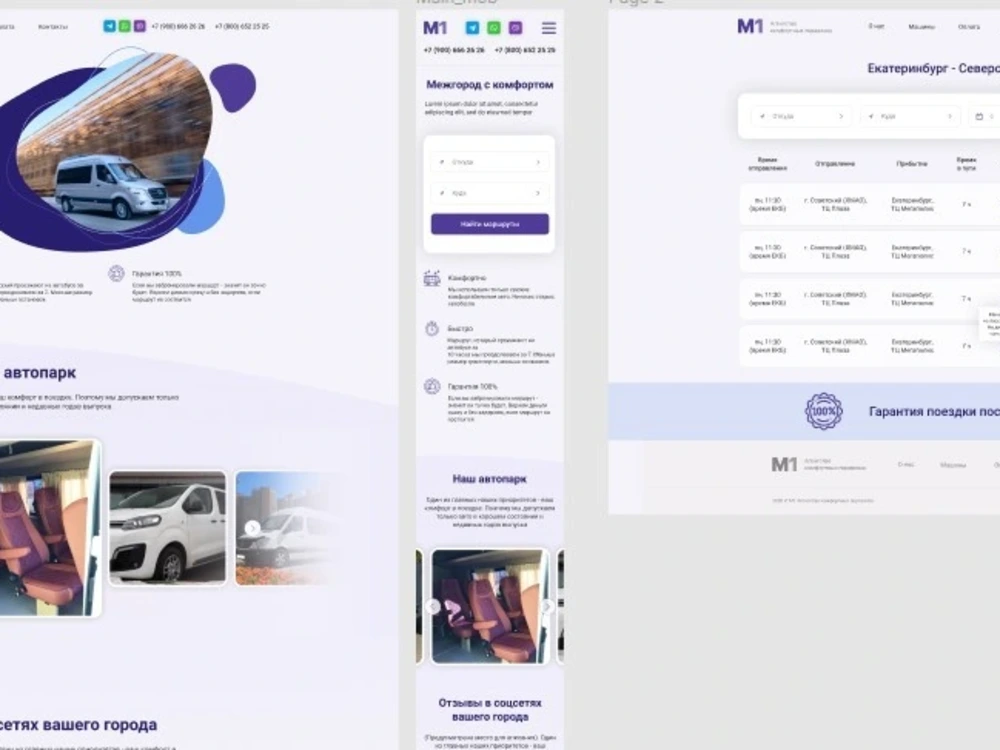
Task: Open the hamburger menu in mobile mockup
Action: 548,27
